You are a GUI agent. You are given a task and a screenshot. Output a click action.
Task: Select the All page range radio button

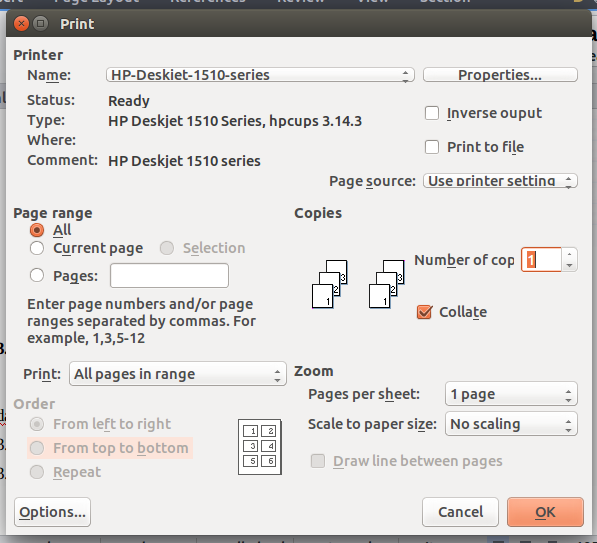coord(37,230)
